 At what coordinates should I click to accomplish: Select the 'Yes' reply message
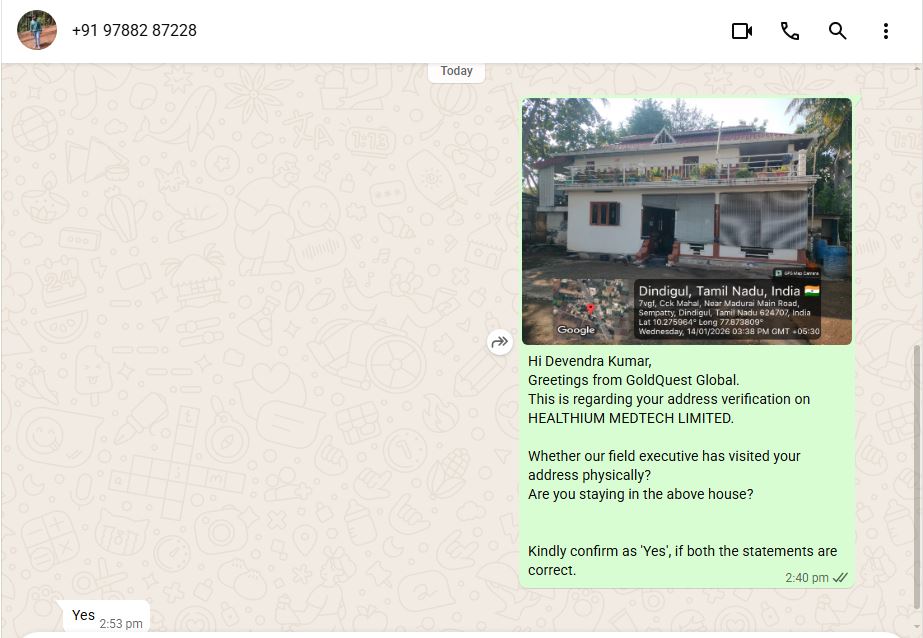point(107,617)
